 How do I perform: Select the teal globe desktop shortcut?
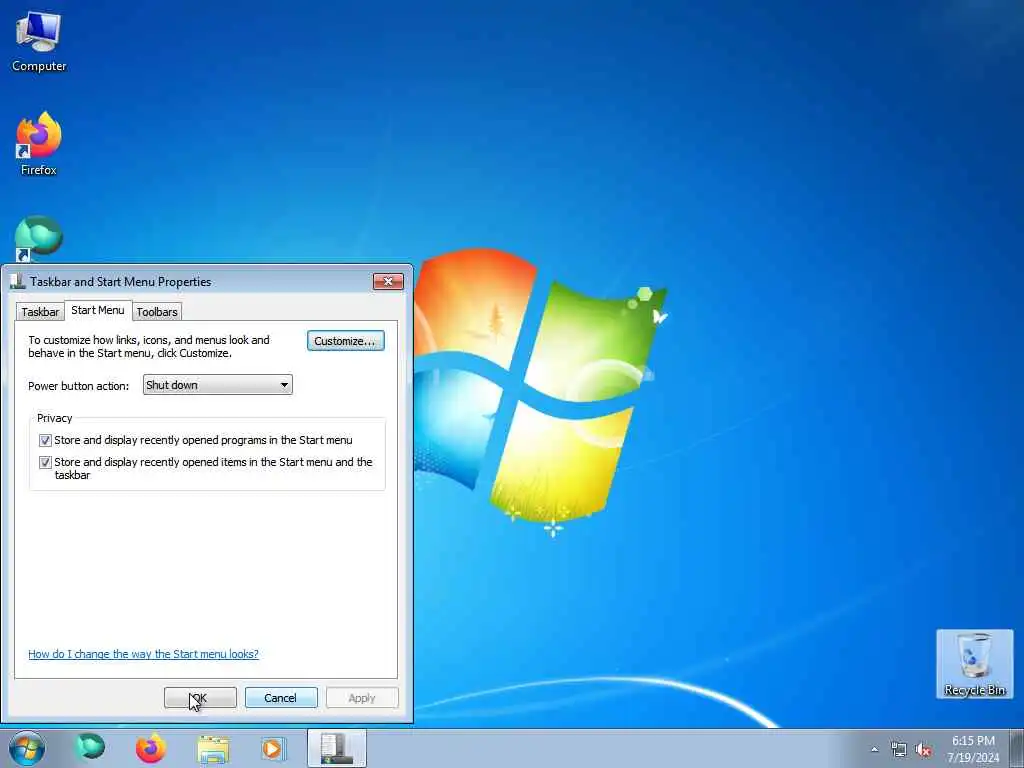(39, 238)
